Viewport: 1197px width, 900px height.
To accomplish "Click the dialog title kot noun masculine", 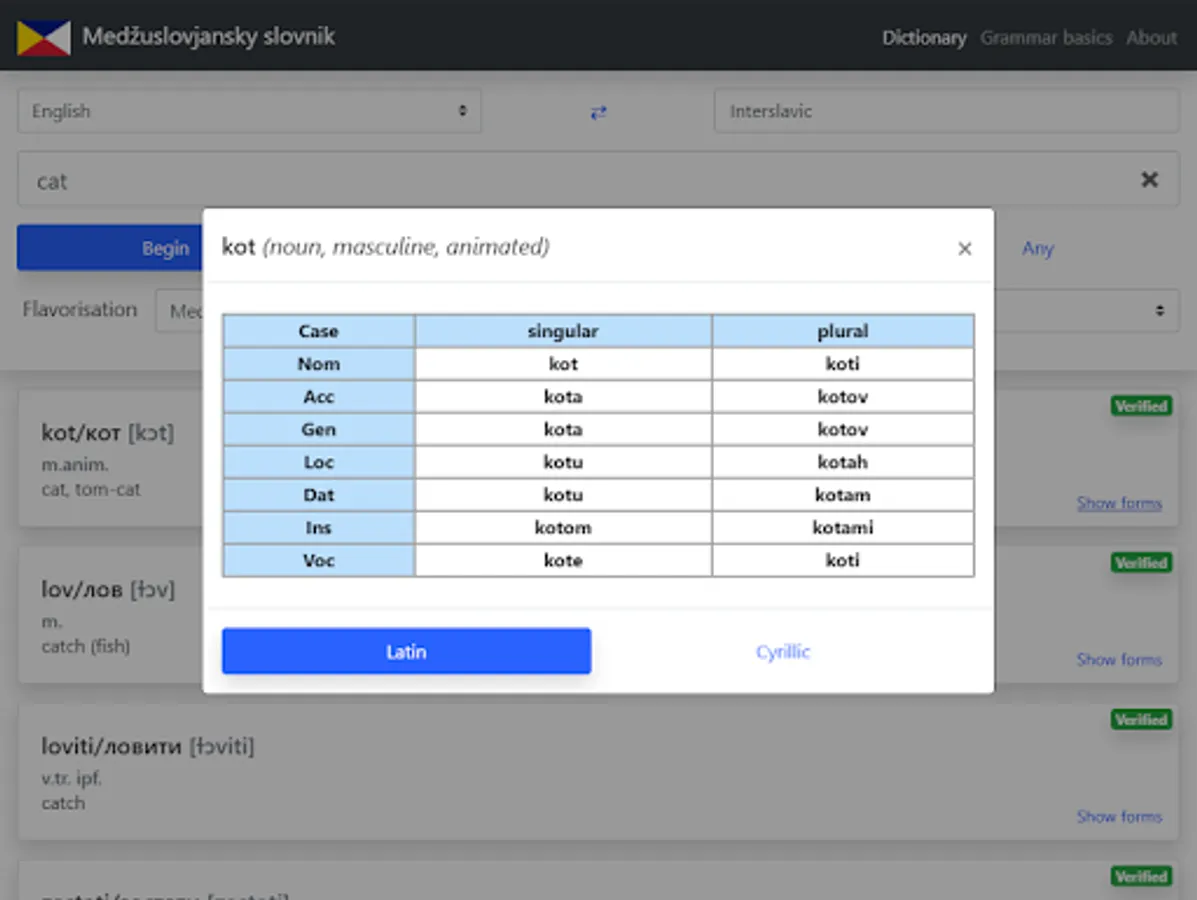I will [x=386, y=247].
